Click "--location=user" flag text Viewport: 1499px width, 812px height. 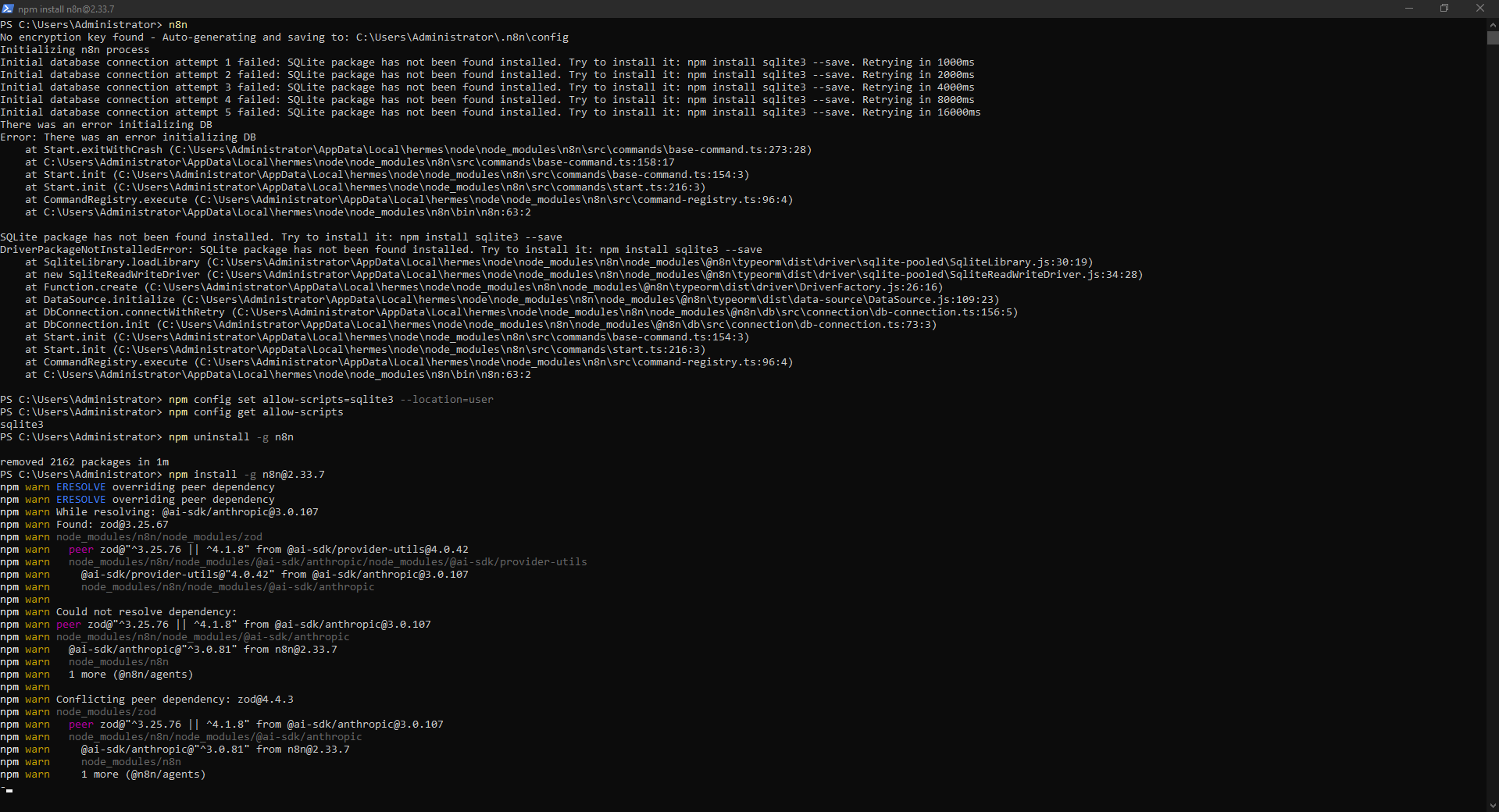pyautogui.click(x=447, y=400)
